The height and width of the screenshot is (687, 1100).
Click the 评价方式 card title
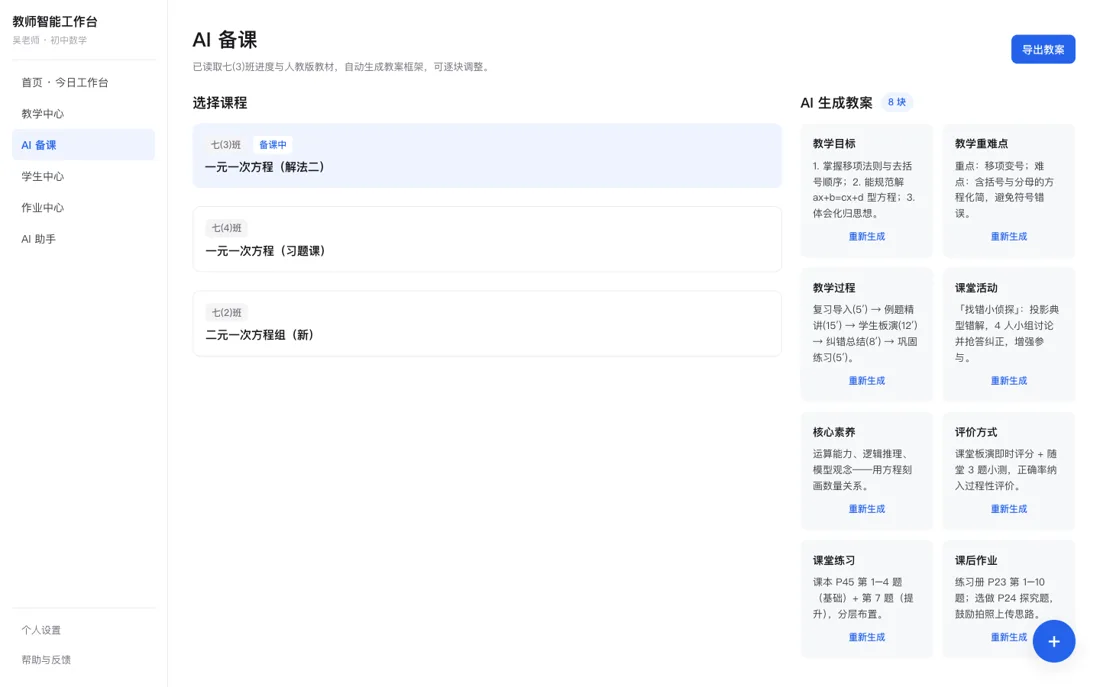point(975,432)
